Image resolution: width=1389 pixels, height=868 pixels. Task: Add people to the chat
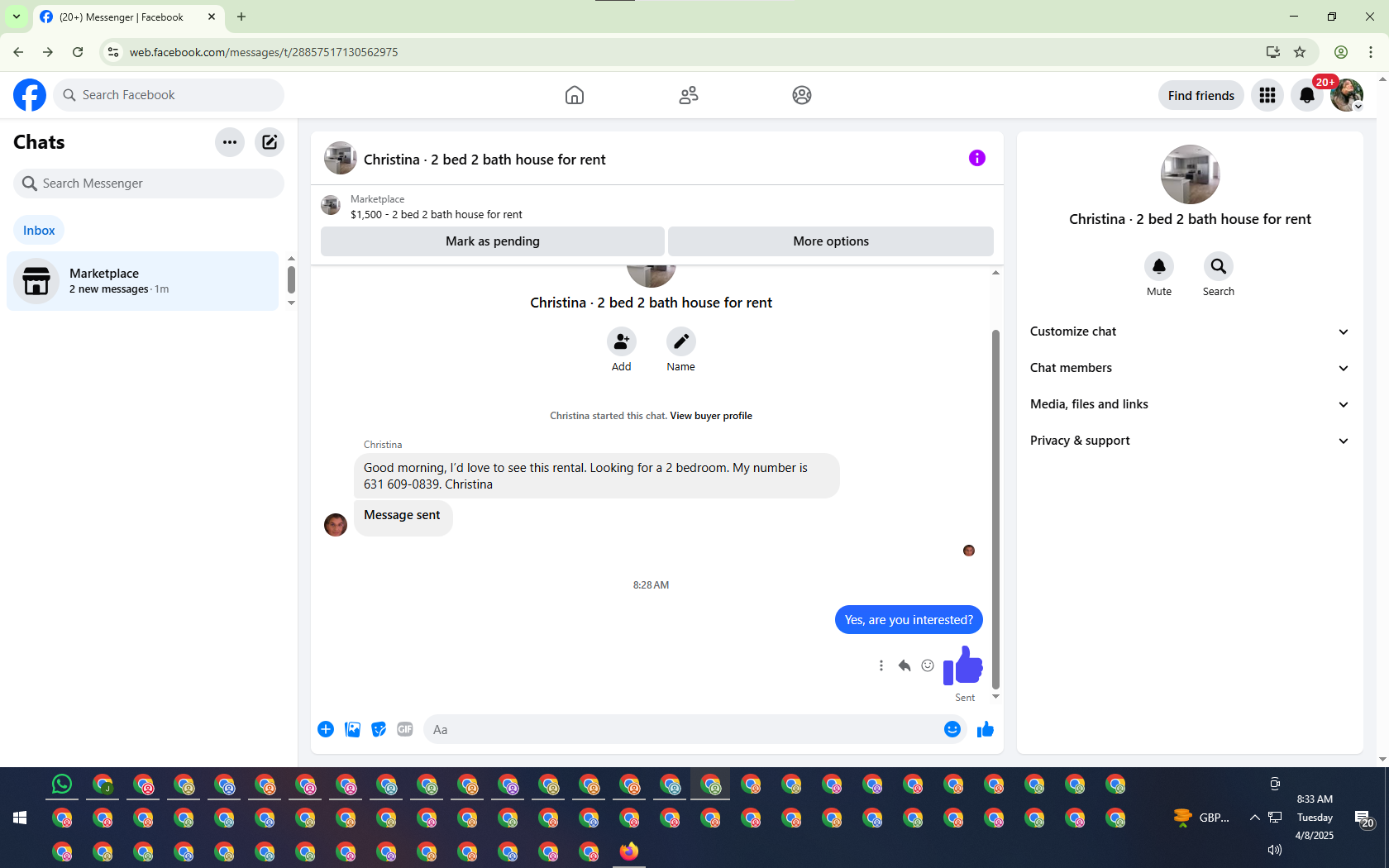(622, 341)
